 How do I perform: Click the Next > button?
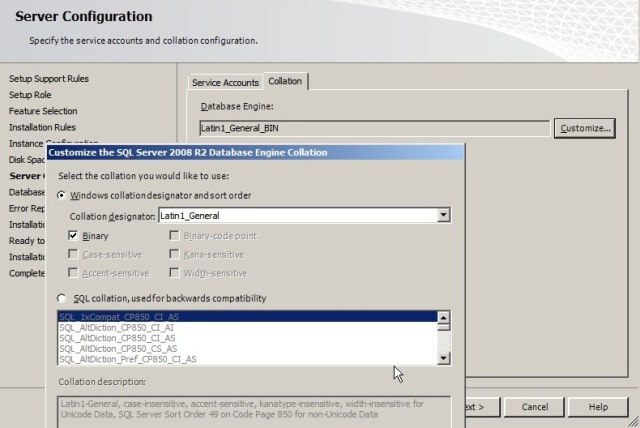(x=482, y=407)
